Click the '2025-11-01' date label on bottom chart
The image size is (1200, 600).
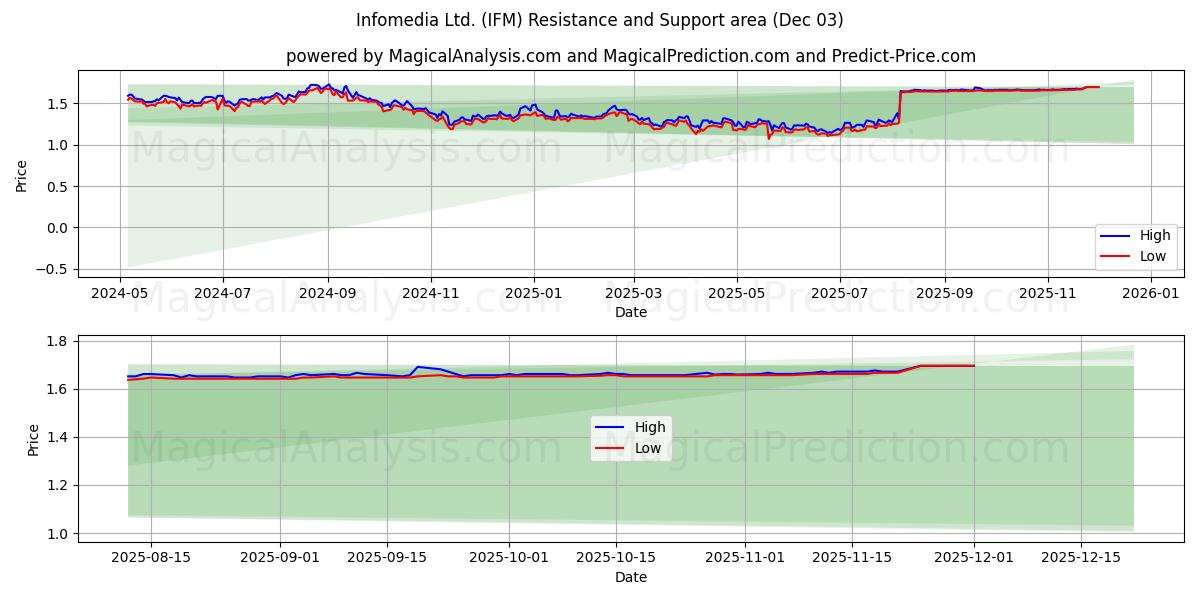point(745,558)
